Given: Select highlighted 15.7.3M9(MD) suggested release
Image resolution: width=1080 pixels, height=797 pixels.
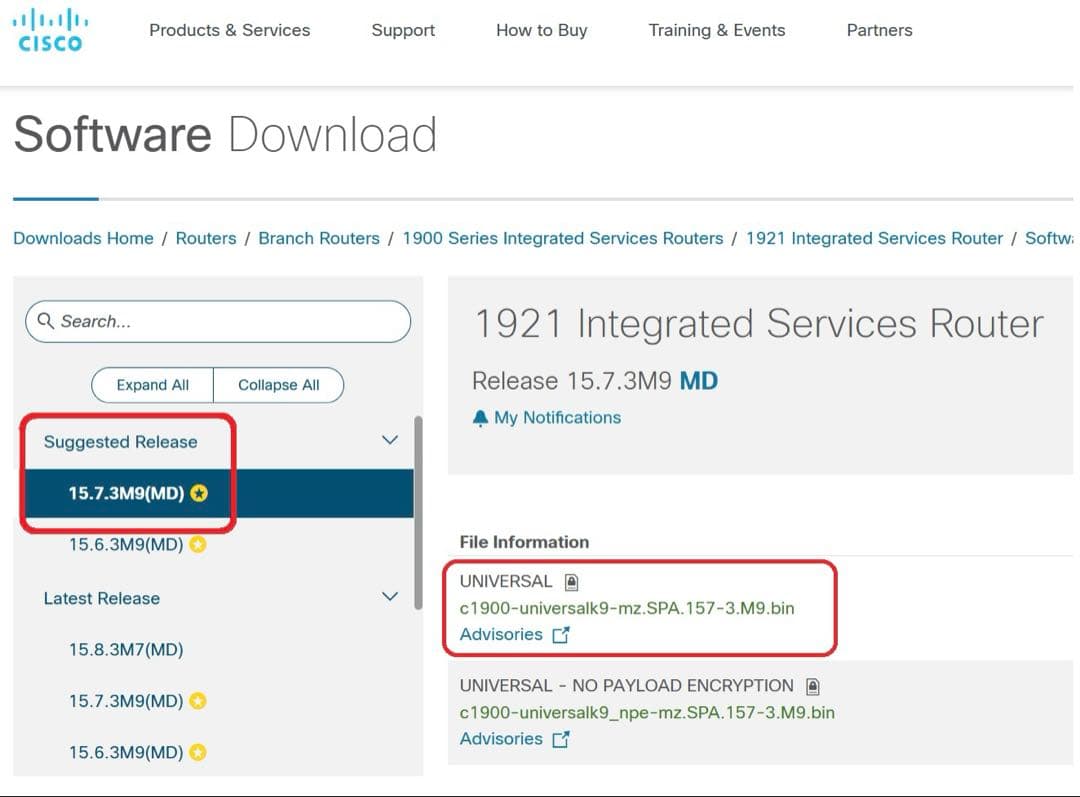Looking at the screenshot, I should [x=219, y=493].
